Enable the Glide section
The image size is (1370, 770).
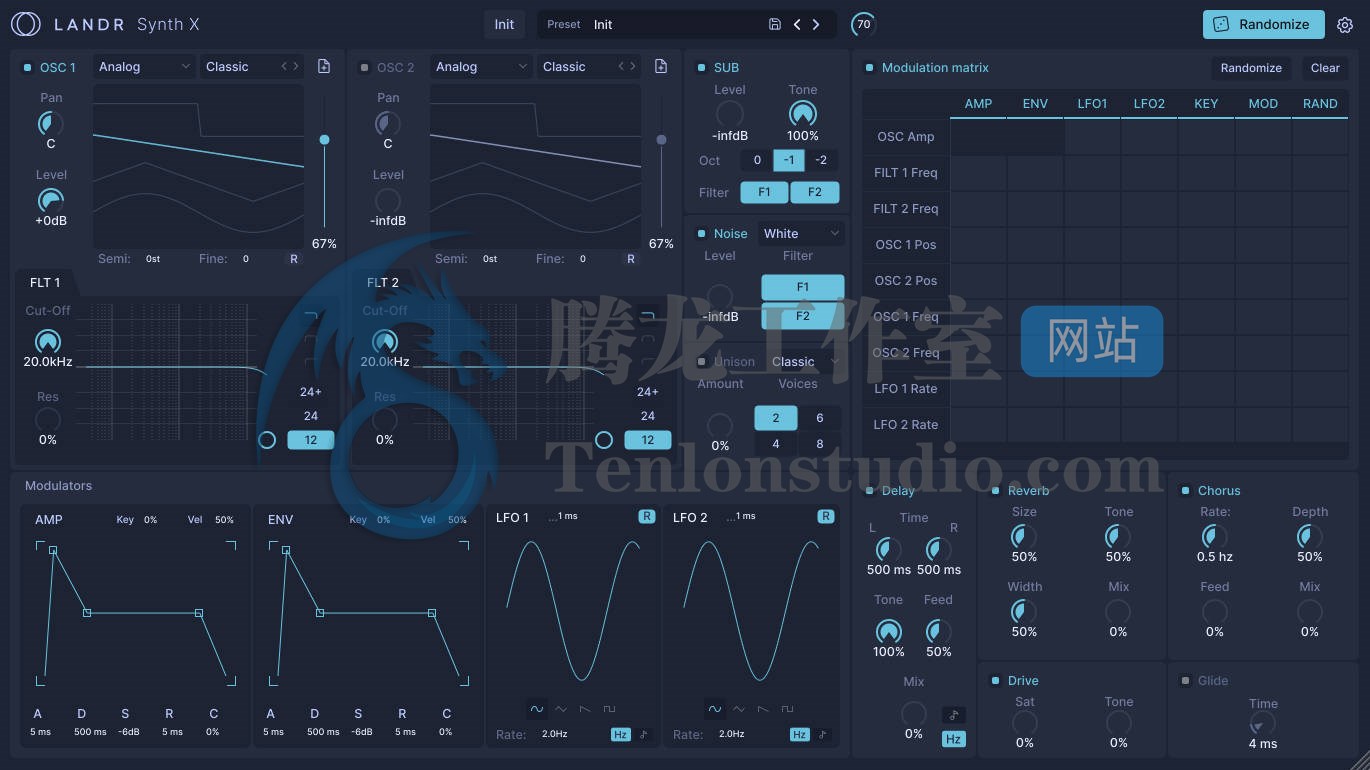(1185, 681)
